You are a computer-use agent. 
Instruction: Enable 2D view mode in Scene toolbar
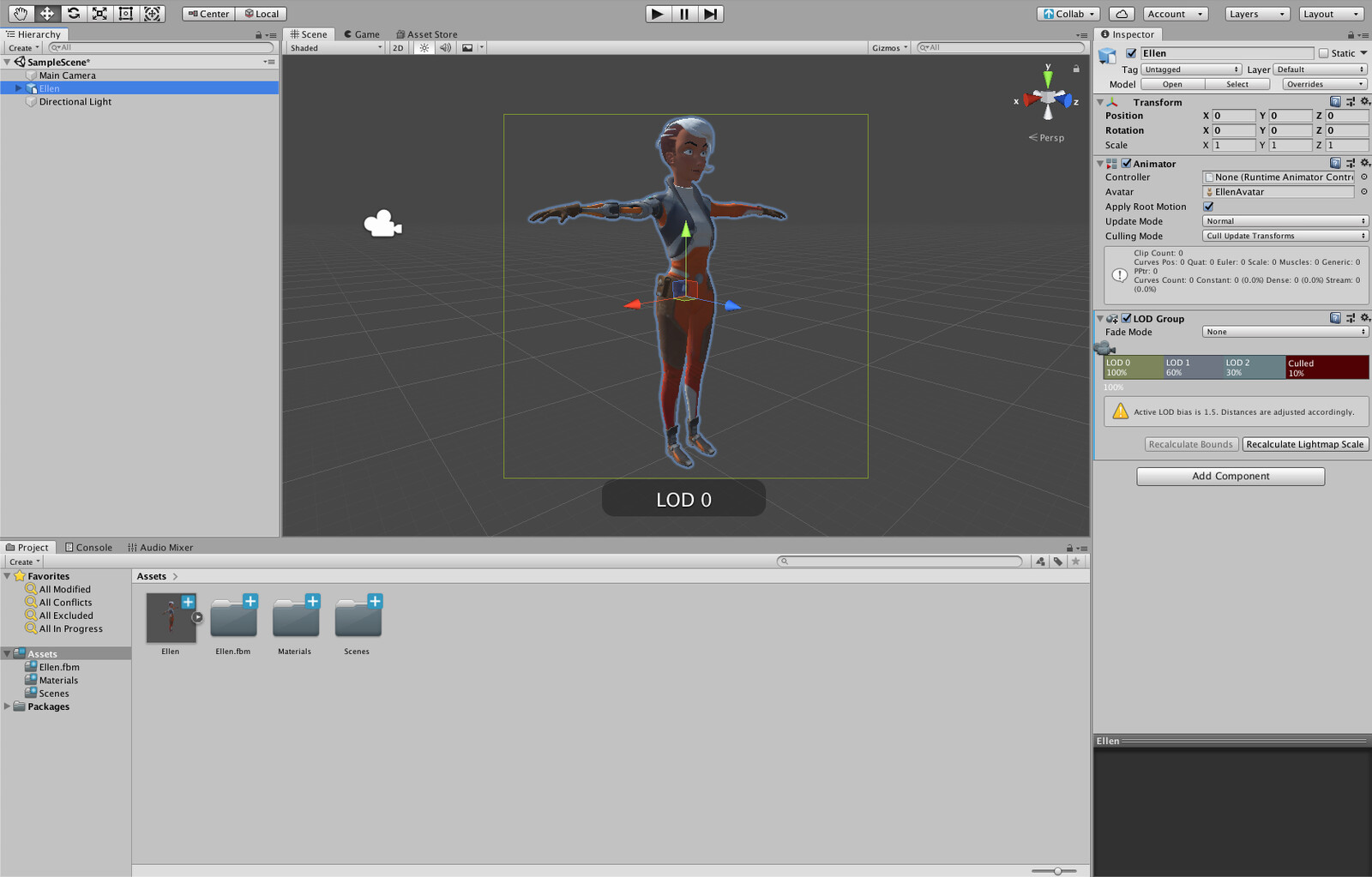pos(397,47)
